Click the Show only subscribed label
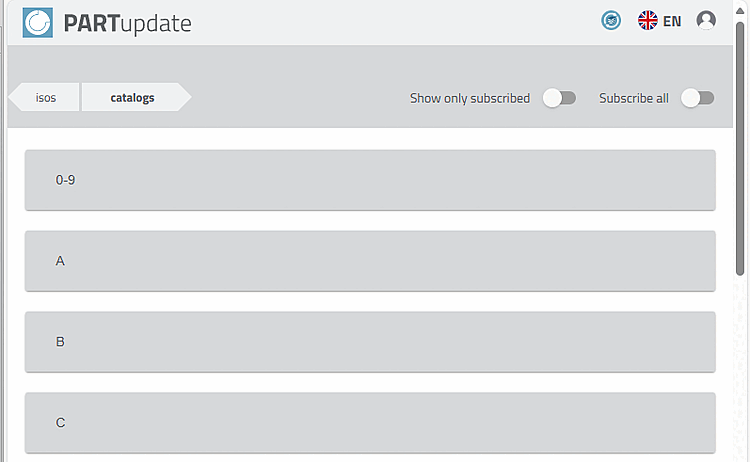 469,98
